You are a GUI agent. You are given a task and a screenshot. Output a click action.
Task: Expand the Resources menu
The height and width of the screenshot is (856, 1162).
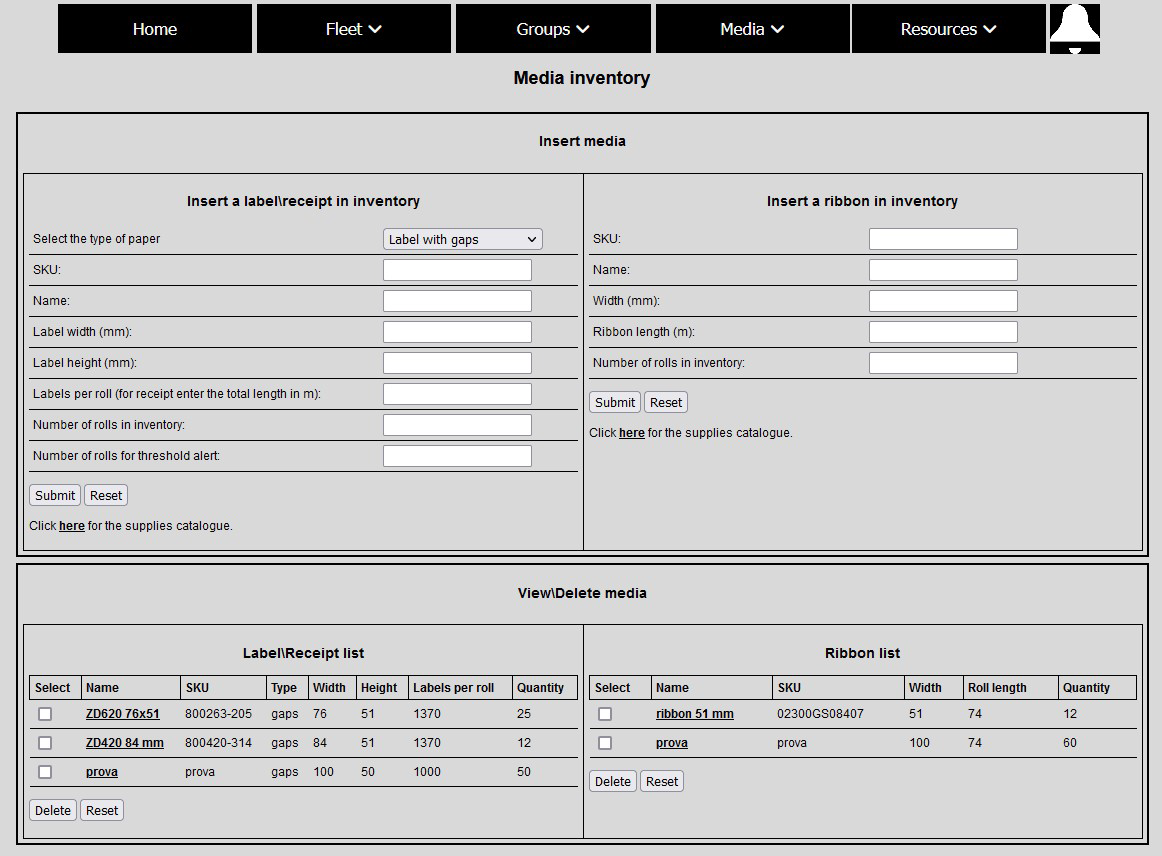[x=949, y=29]
